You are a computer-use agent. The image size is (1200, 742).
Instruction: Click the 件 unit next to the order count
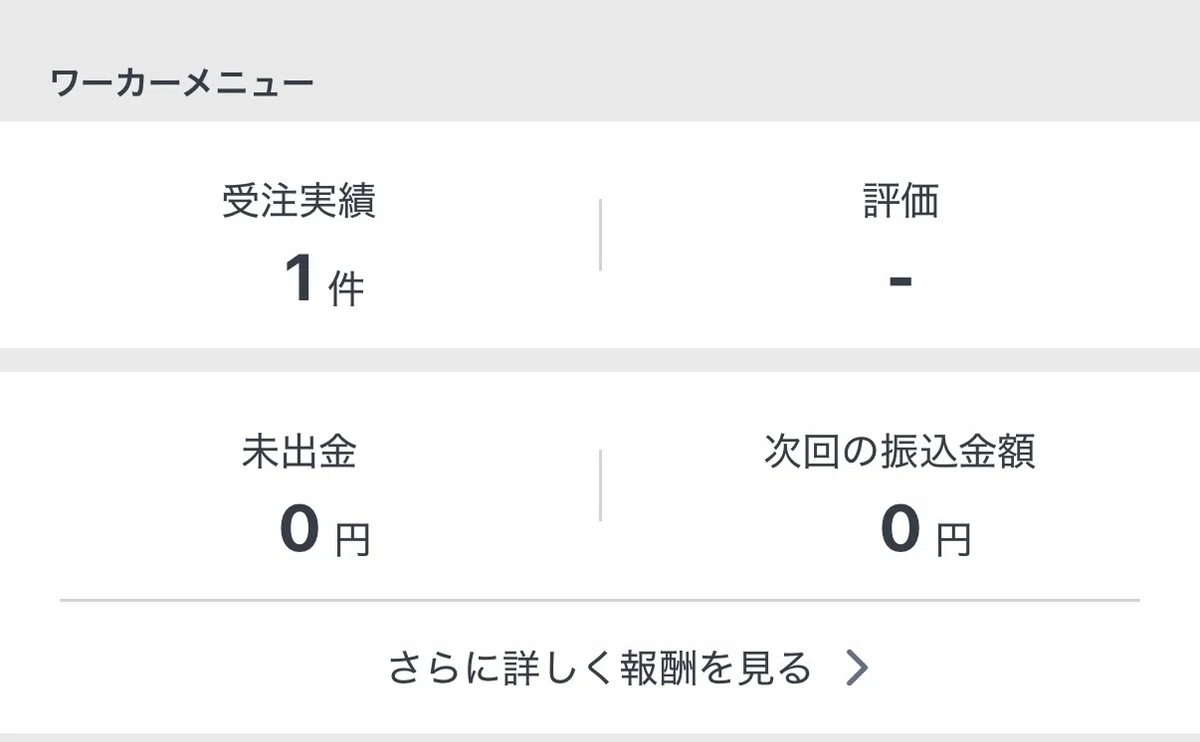pyautogui.click(x=346, y=288)
